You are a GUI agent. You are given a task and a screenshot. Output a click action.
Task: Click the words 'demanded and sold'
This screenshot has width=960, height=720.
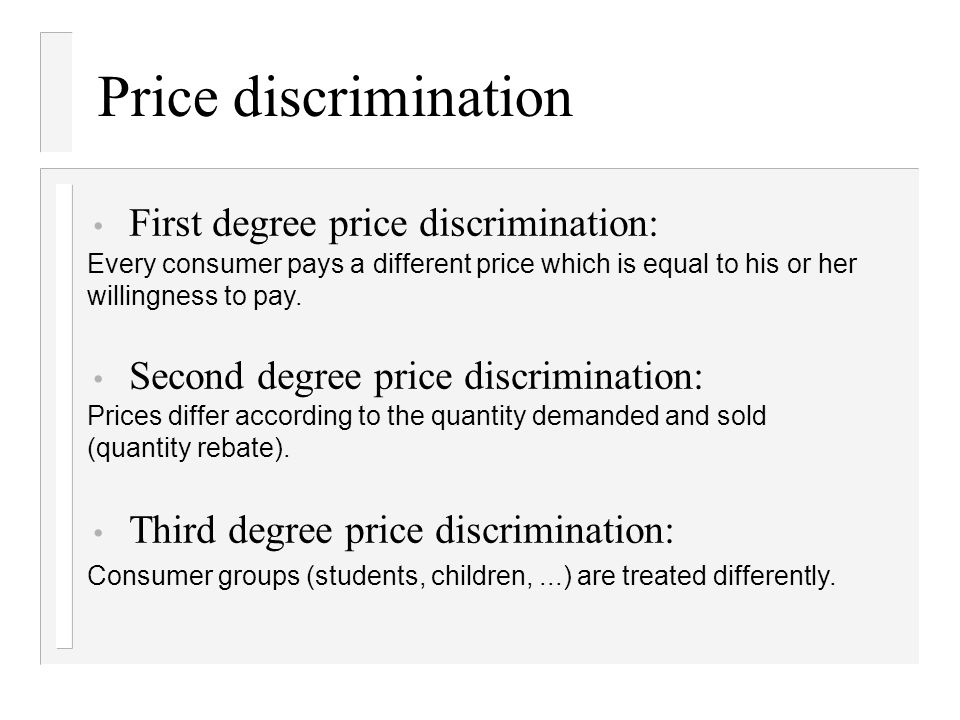coord(650,416)
